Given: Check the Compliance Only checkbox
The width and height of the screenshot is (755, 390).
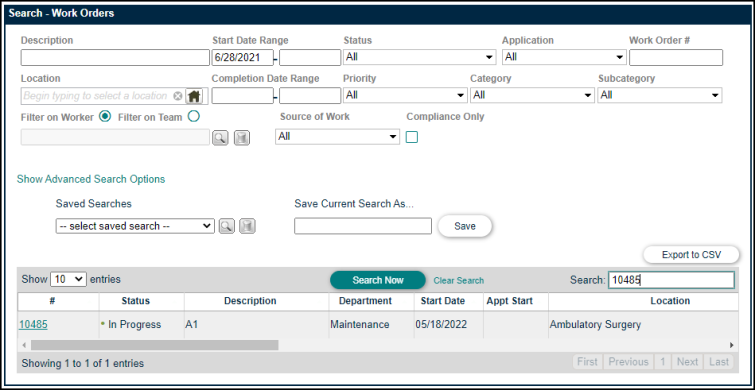Looking at the screenshot, I should click(412, 137).
